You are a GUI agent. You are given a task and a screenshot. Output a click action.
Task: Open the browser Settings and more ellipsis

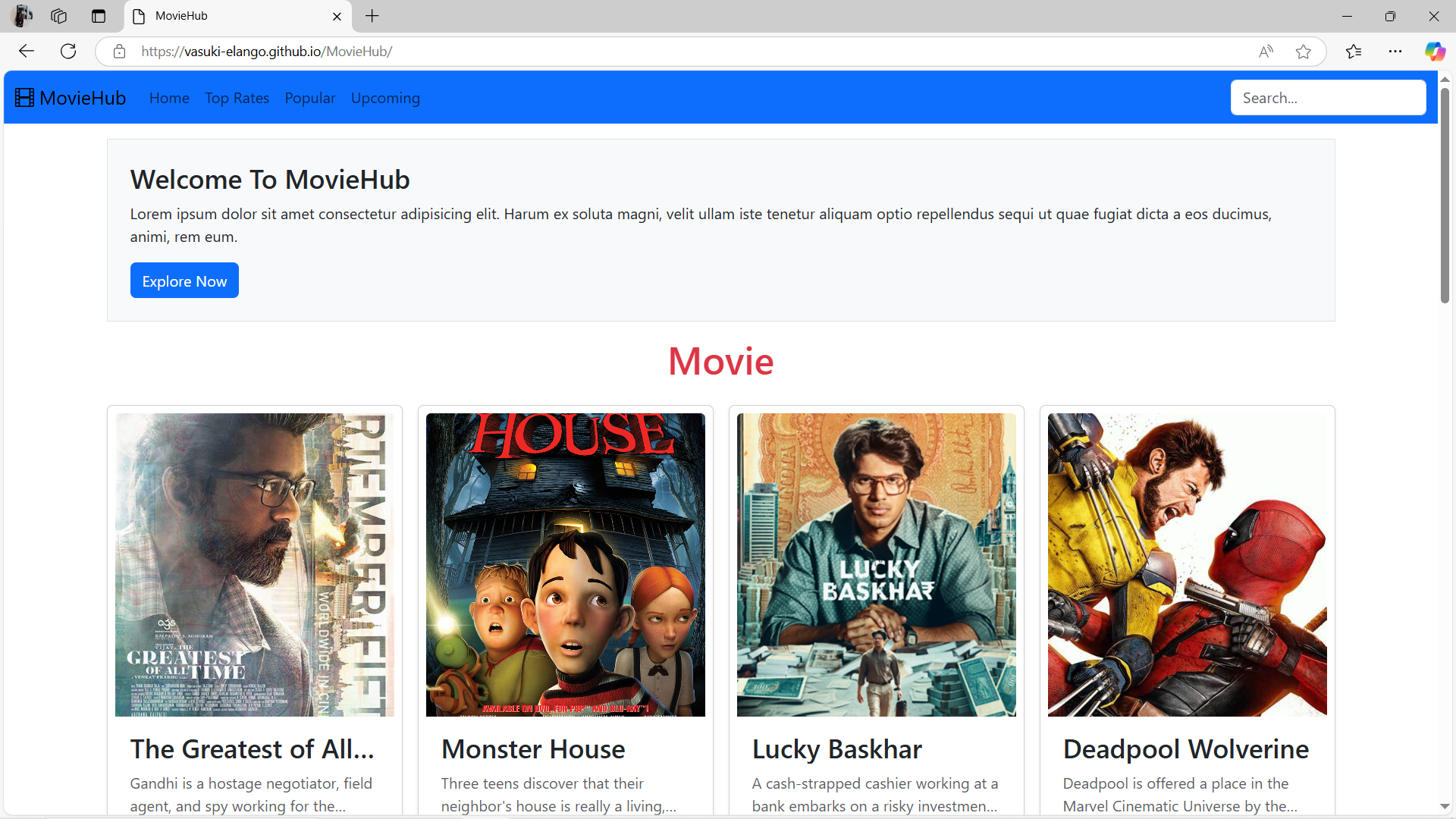click(x=1395, y=52)
